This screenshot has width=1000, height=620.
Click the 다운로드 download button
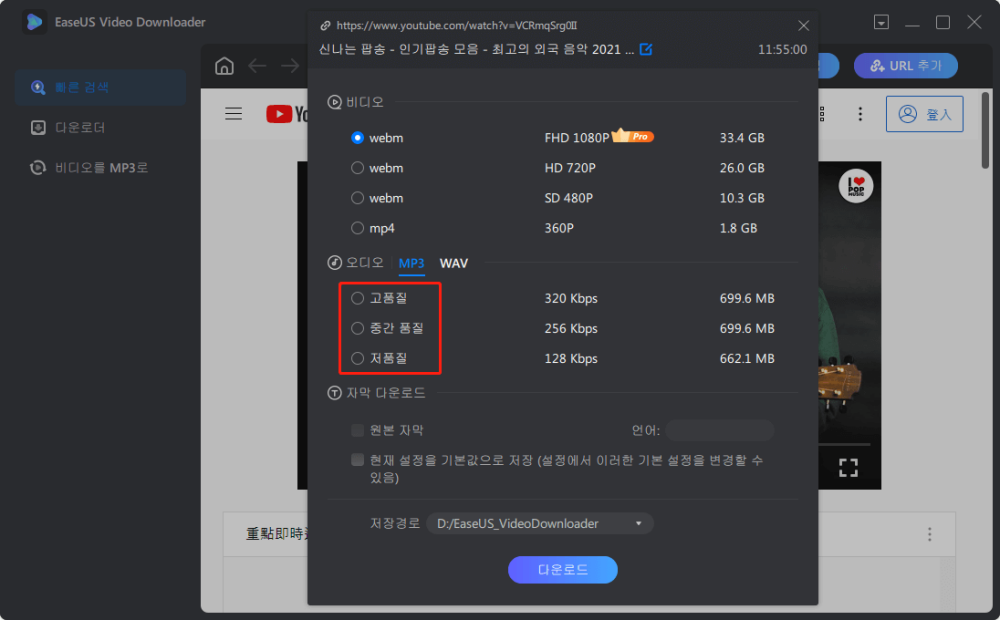click(x=562, y=570)
